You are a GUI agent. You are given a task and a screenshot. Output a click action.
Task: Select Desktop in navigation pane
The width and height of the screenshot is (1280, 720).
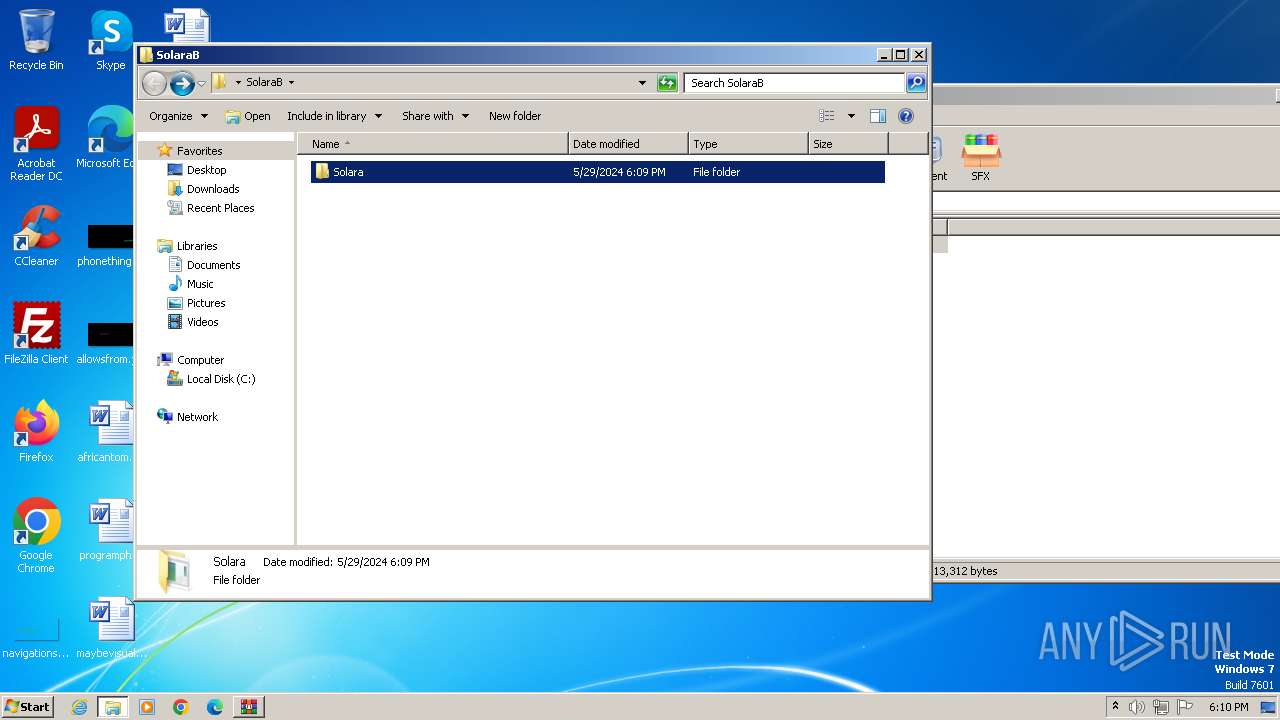[x=206, y=170]
